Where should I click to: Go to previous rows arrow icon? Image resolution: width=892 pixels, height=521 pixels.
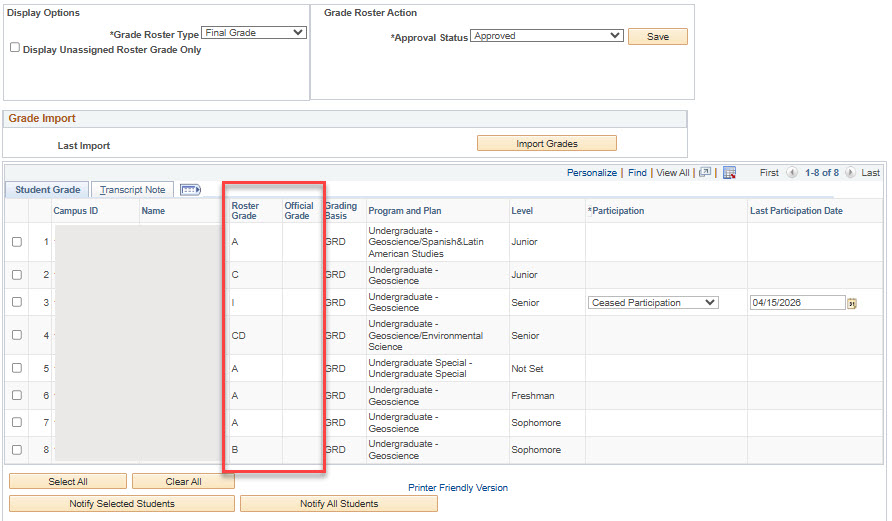coord(791,172)
